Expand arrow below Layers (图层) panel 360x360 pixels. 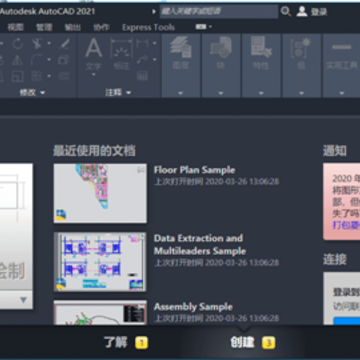(x=181, y=93)
